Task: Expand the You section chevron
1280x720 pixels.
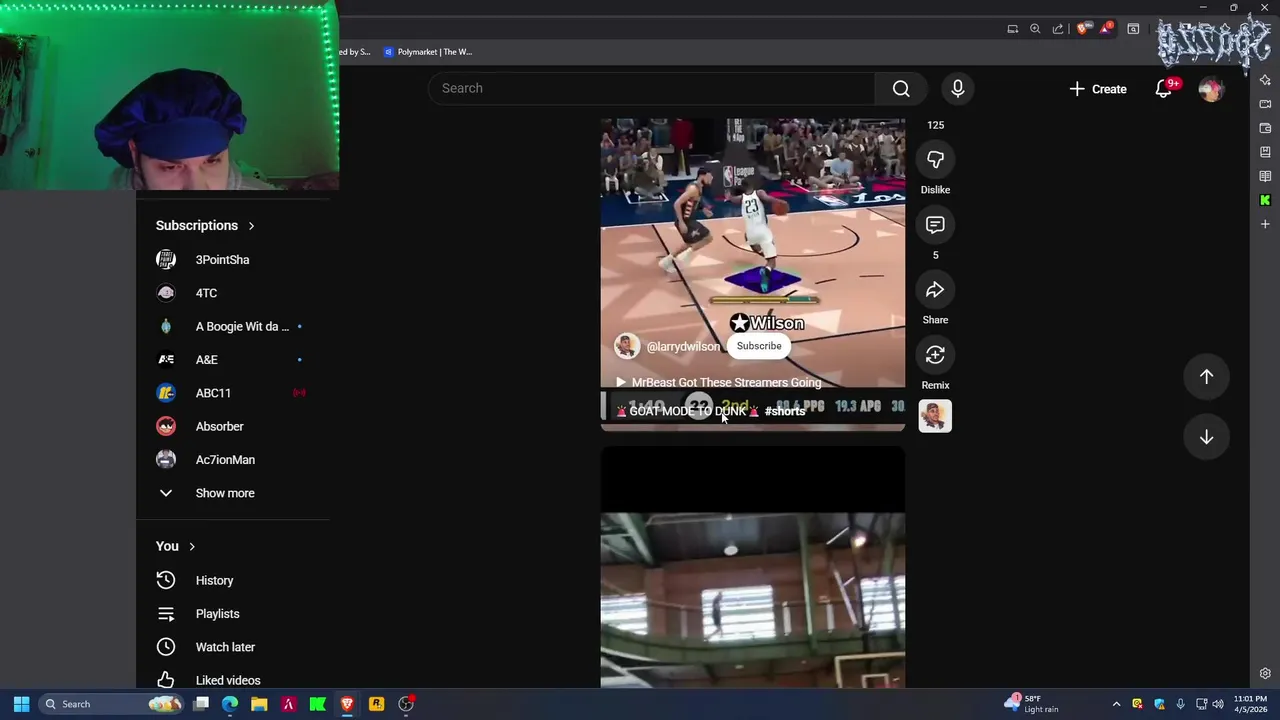Action: (x=192, y=547)
